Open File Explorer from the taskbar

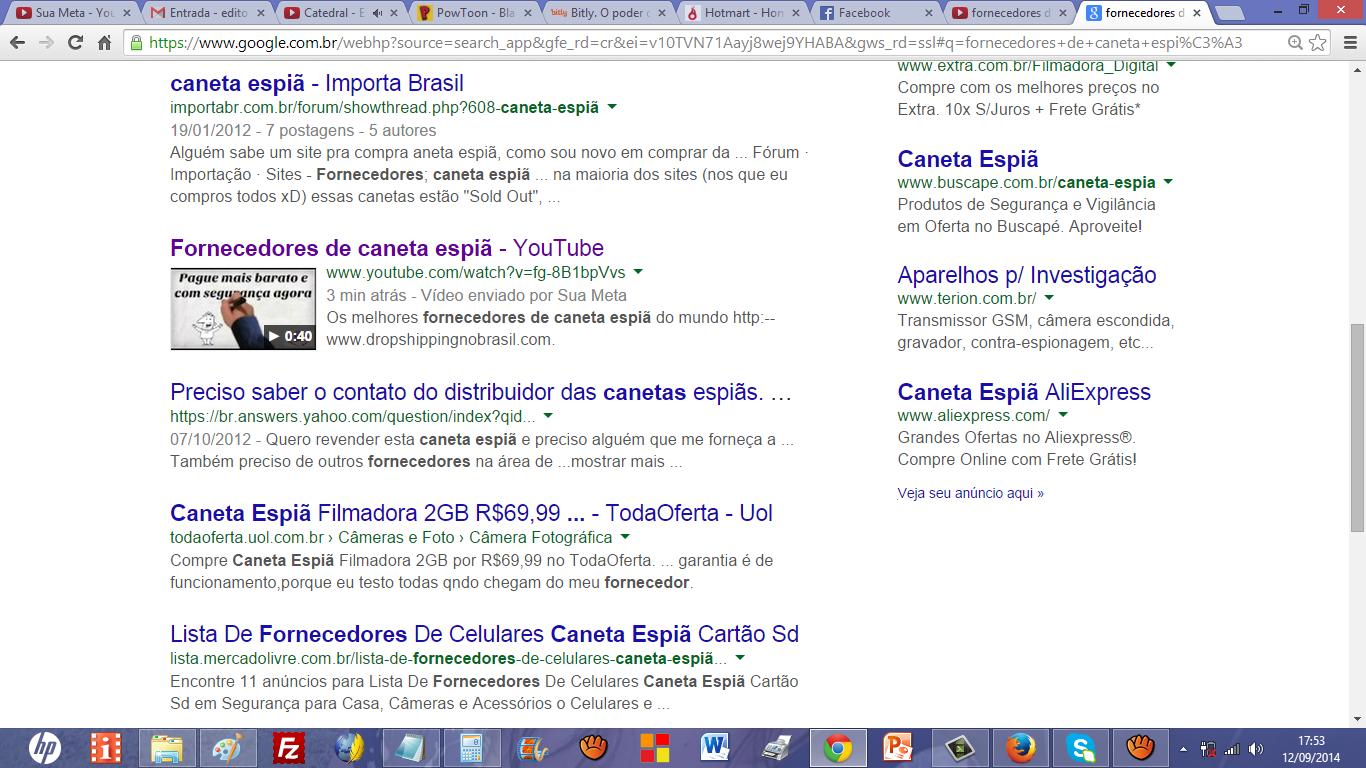tap(166, 747)
